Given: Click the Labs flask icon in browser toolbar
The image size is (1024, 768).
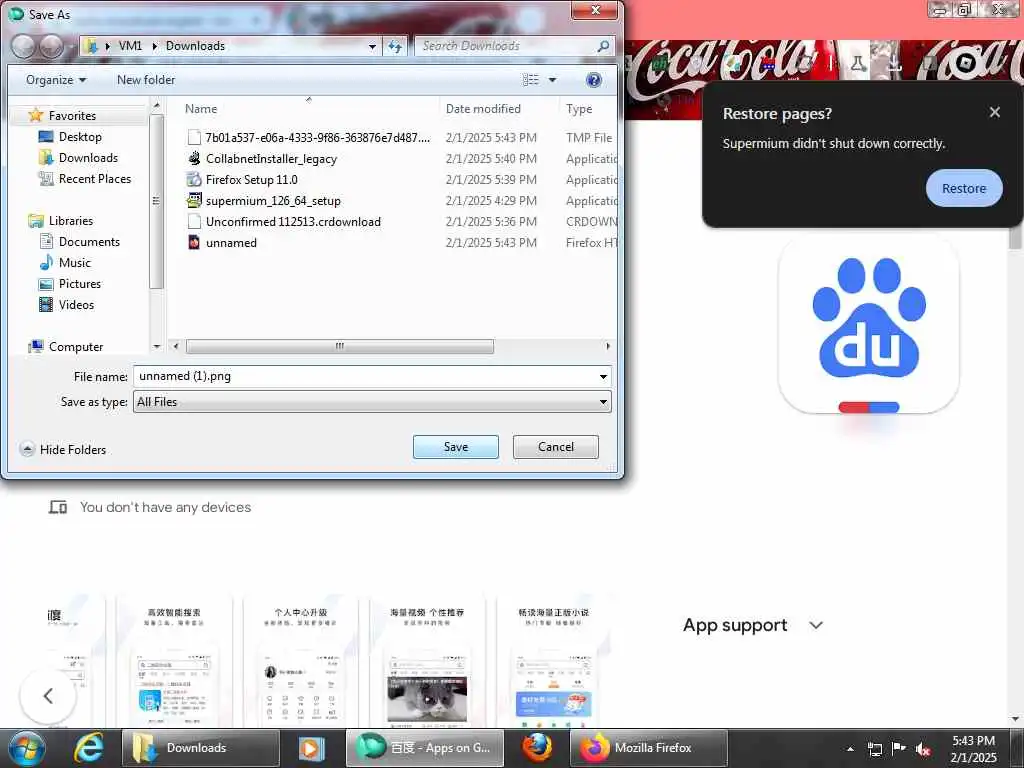Looking at the screenshot, I should (857, 63).
